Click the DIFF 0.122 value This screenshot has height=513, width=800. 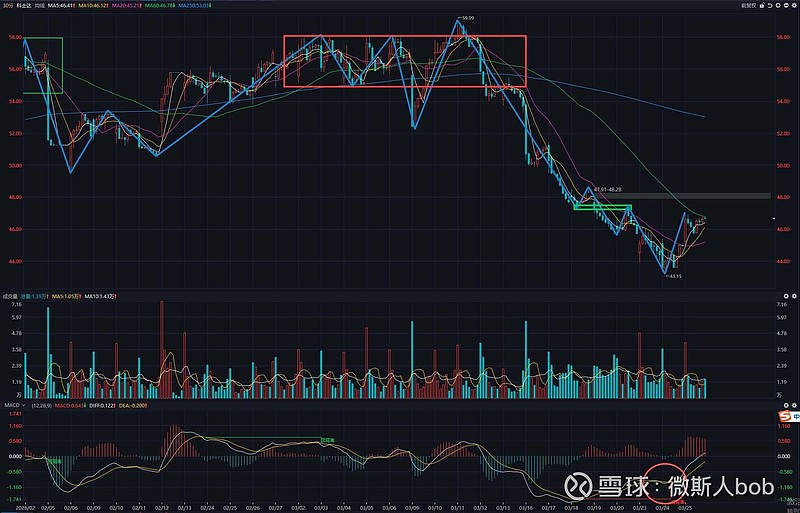(x=104, y=405)
